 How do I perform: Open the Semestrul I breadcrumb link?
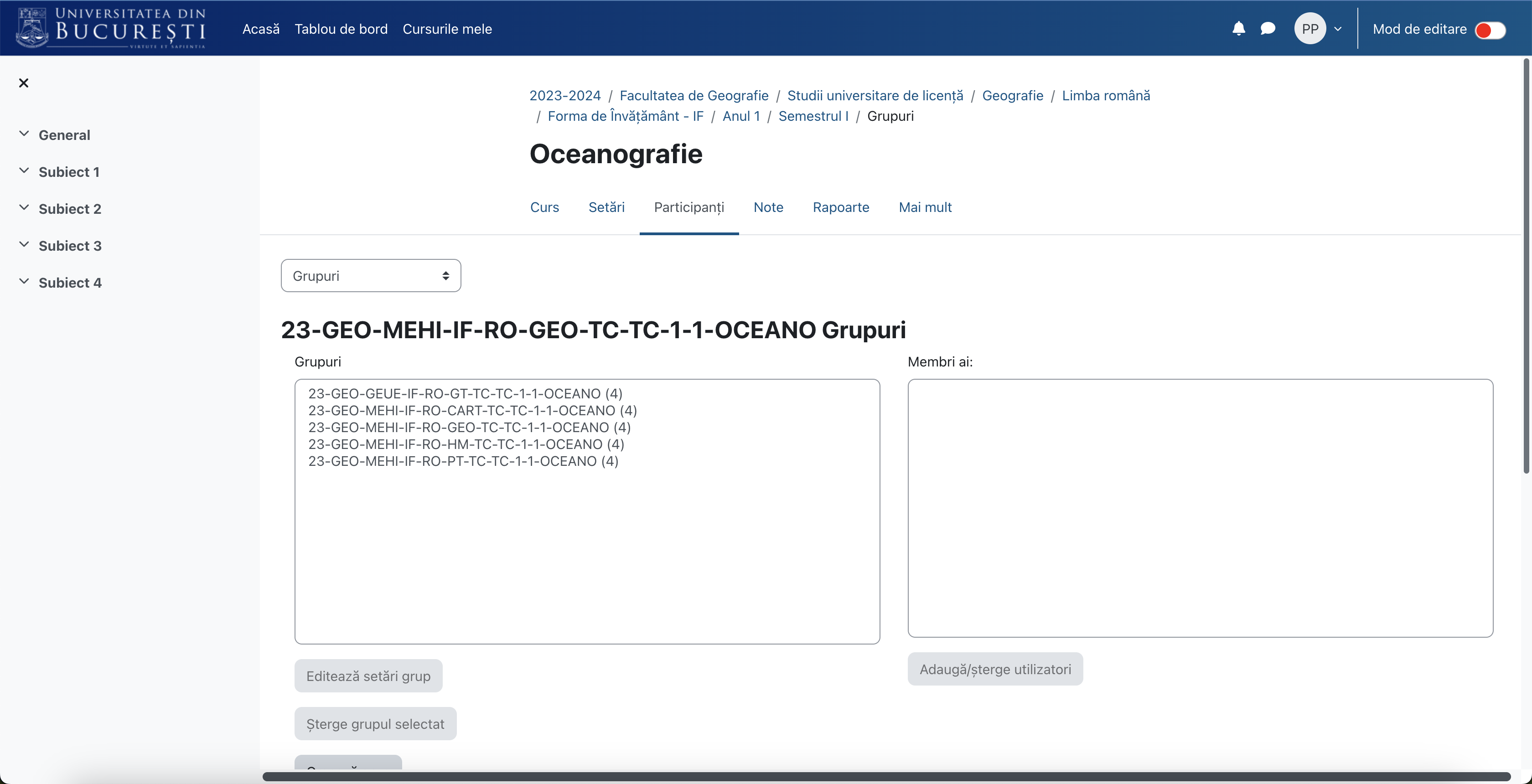[813, 116]
